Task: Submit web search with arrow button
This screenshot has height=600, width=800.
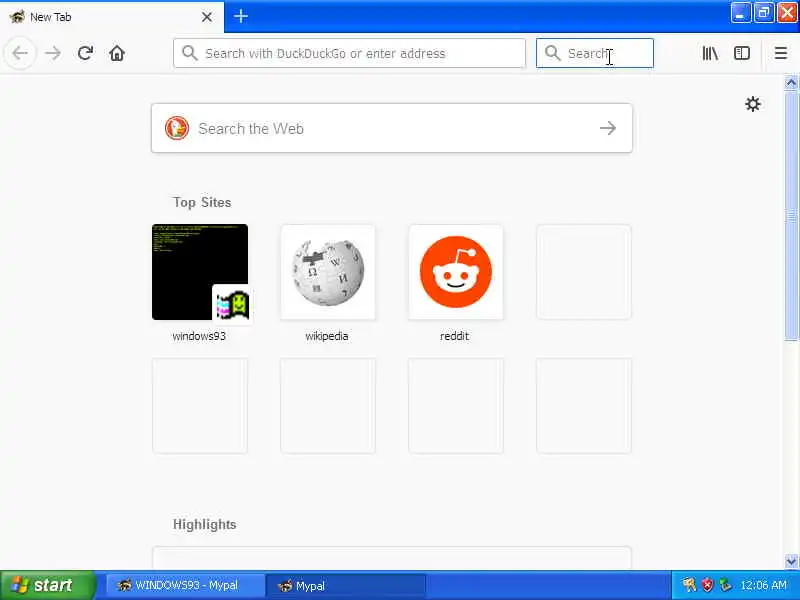Action: (x=608, y=128)
